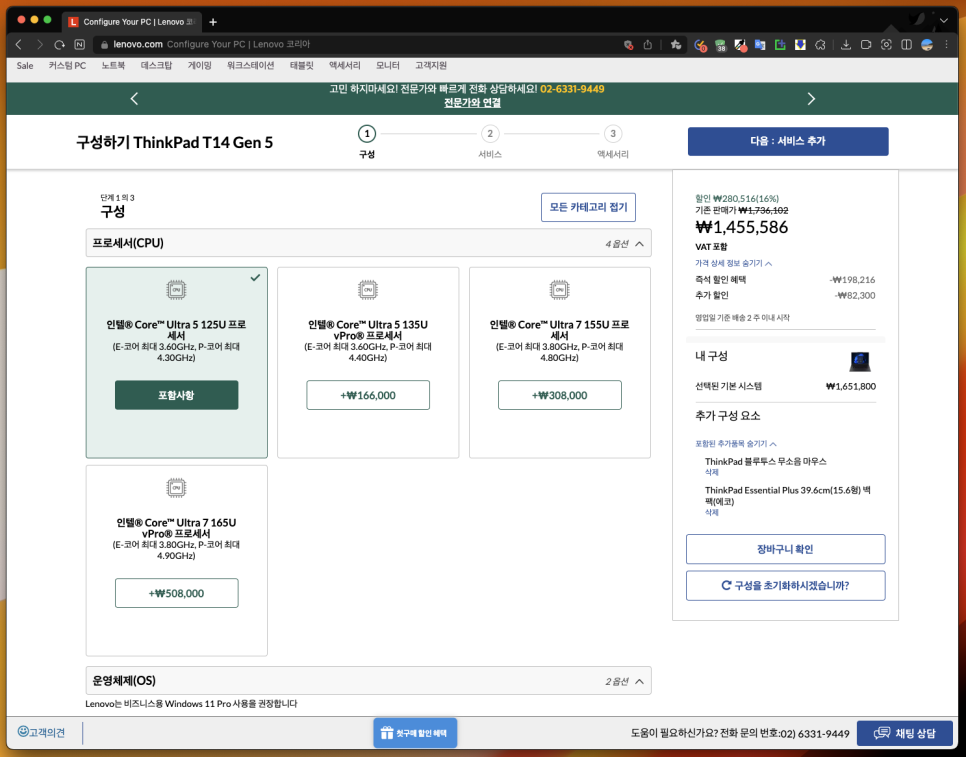The image size is (966, 757).
Task: Click 삭제 under ThinkPad 블루투스 무소음 마우스
Action: click(712, 472)
